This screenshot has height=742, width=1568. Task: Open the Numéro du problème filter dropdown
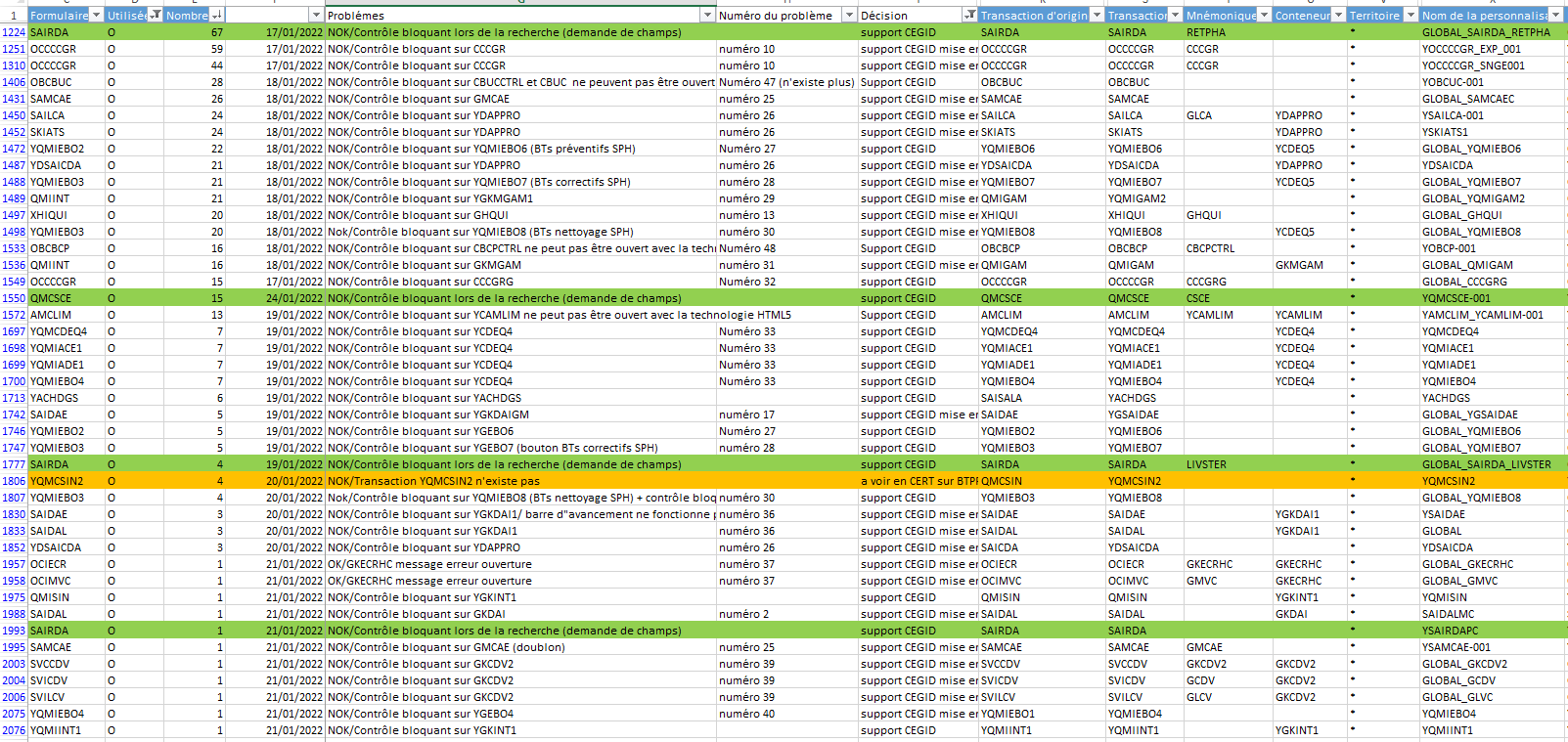[x=849, y=15]
